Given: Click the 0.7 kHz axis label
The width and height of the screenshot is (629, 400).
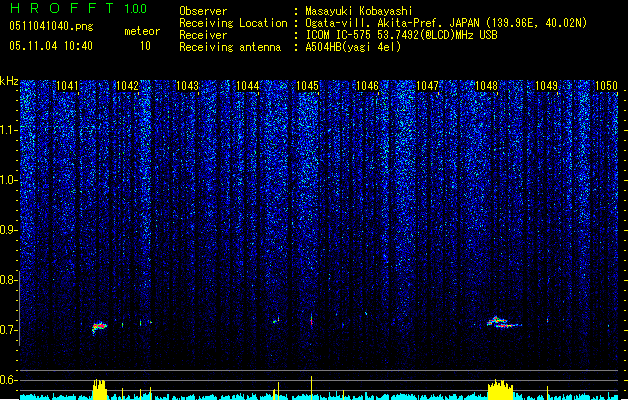Looking at the screenshot, I should click(8, 330).
